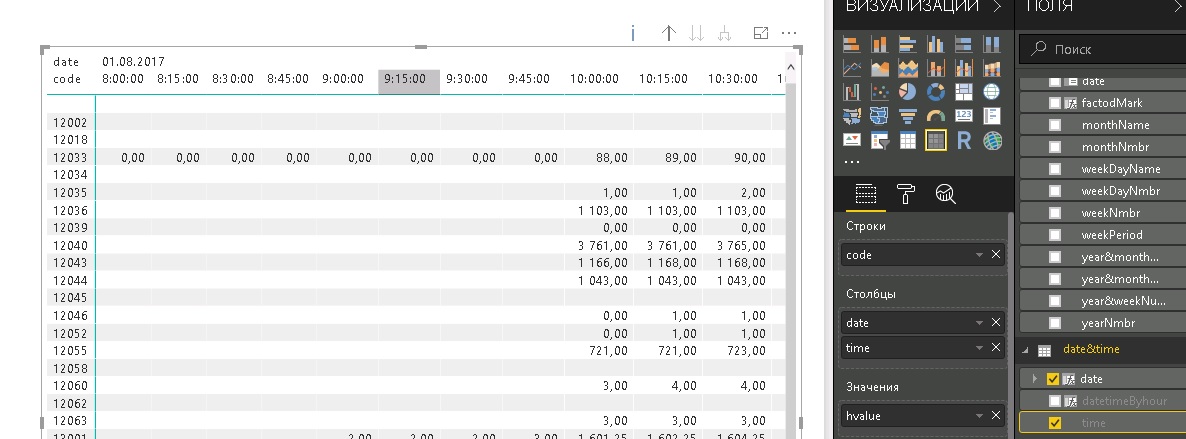This screenshot has width=1186, height=439.
Task: Select the gauge visual
Action: [936, 116]
